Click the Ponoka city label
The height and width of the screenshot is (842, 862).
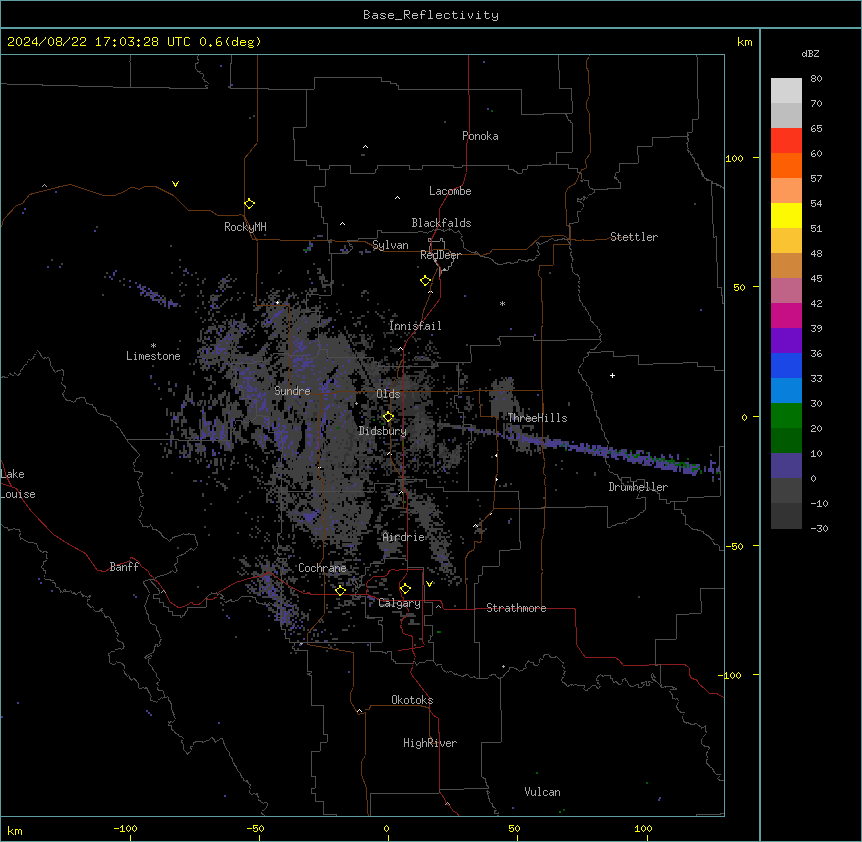tap(480, 136)
